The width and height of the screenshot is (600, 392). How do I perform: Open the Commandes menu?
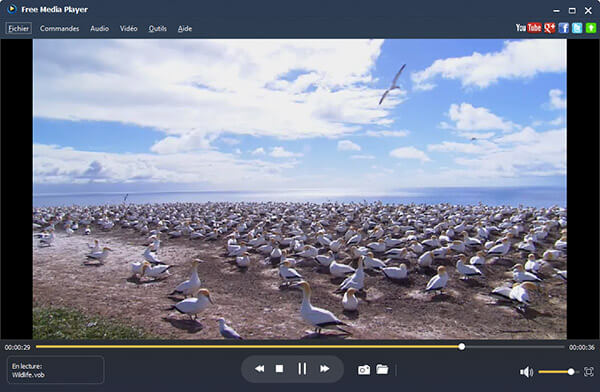(59, 28)
